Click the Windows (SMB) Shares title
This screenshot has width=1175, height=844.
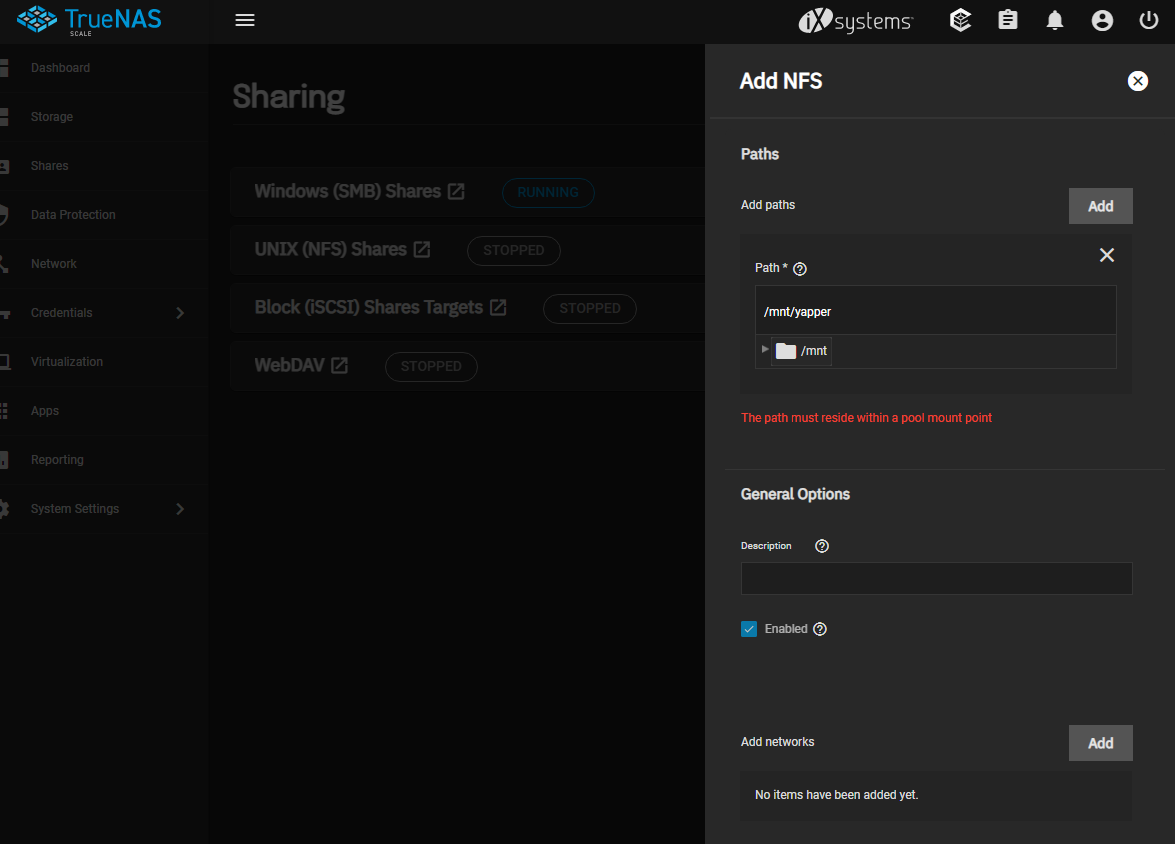pos(348,192)
